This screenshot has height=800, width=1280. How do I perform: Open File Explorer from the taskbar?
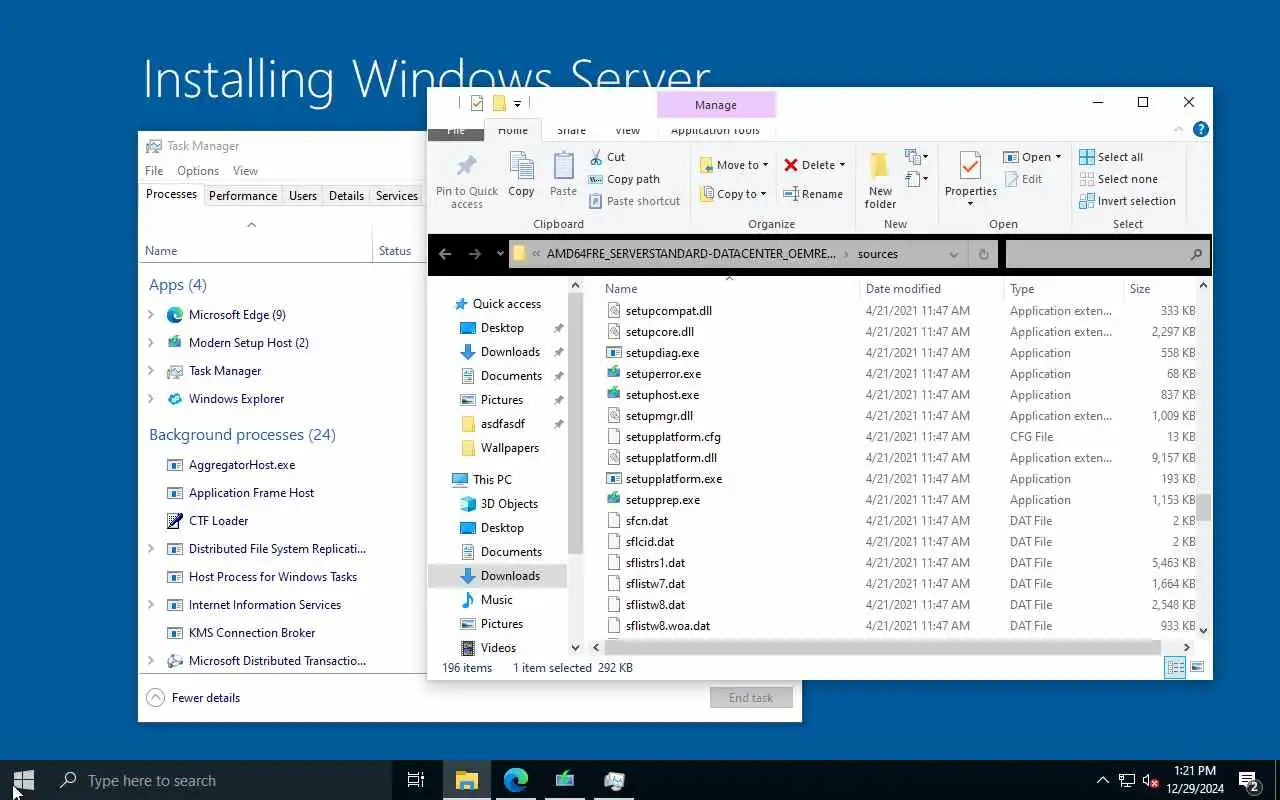[467, 780]
